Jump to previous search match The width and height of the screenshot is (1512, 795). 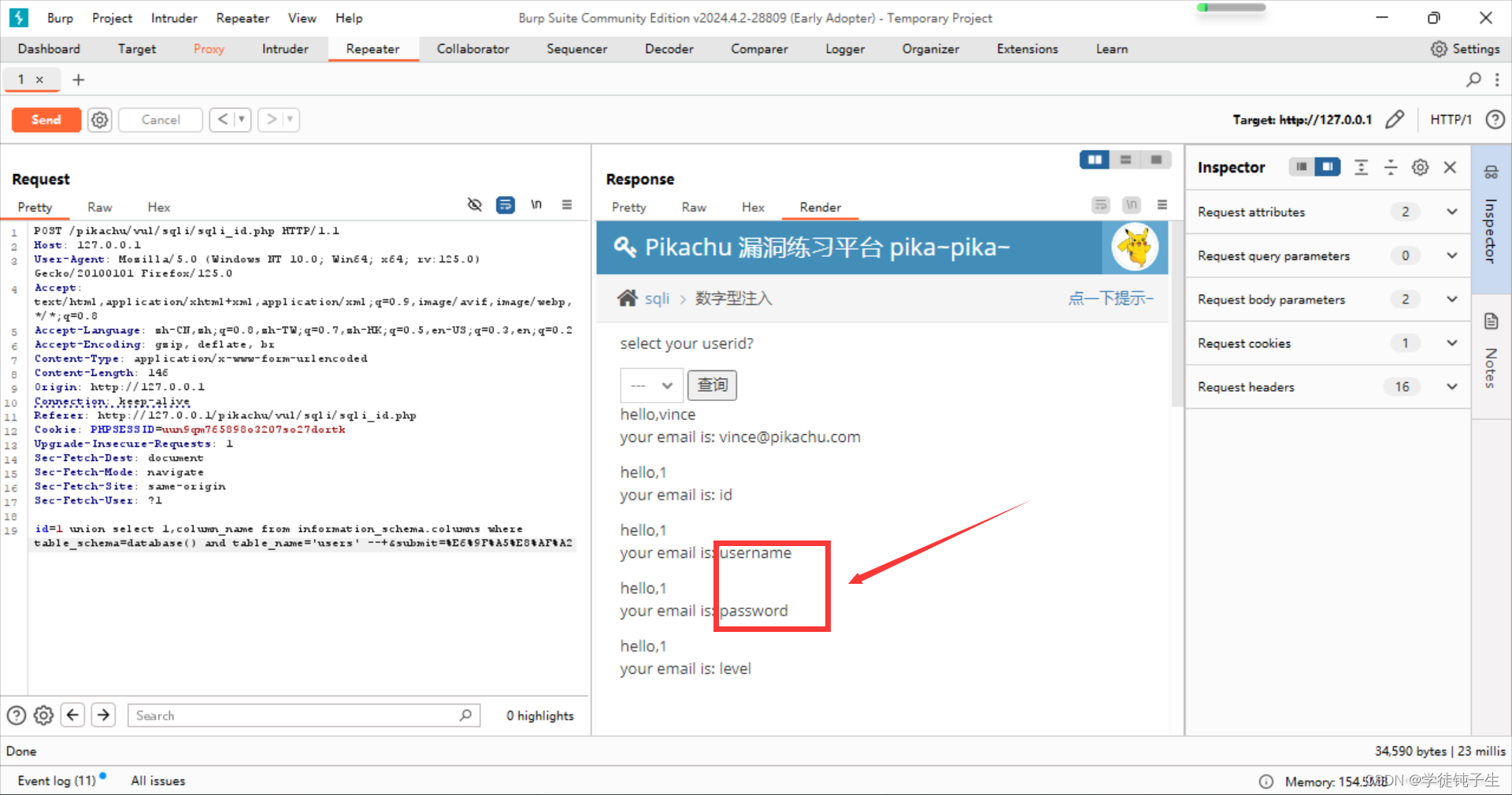[73, 715]
